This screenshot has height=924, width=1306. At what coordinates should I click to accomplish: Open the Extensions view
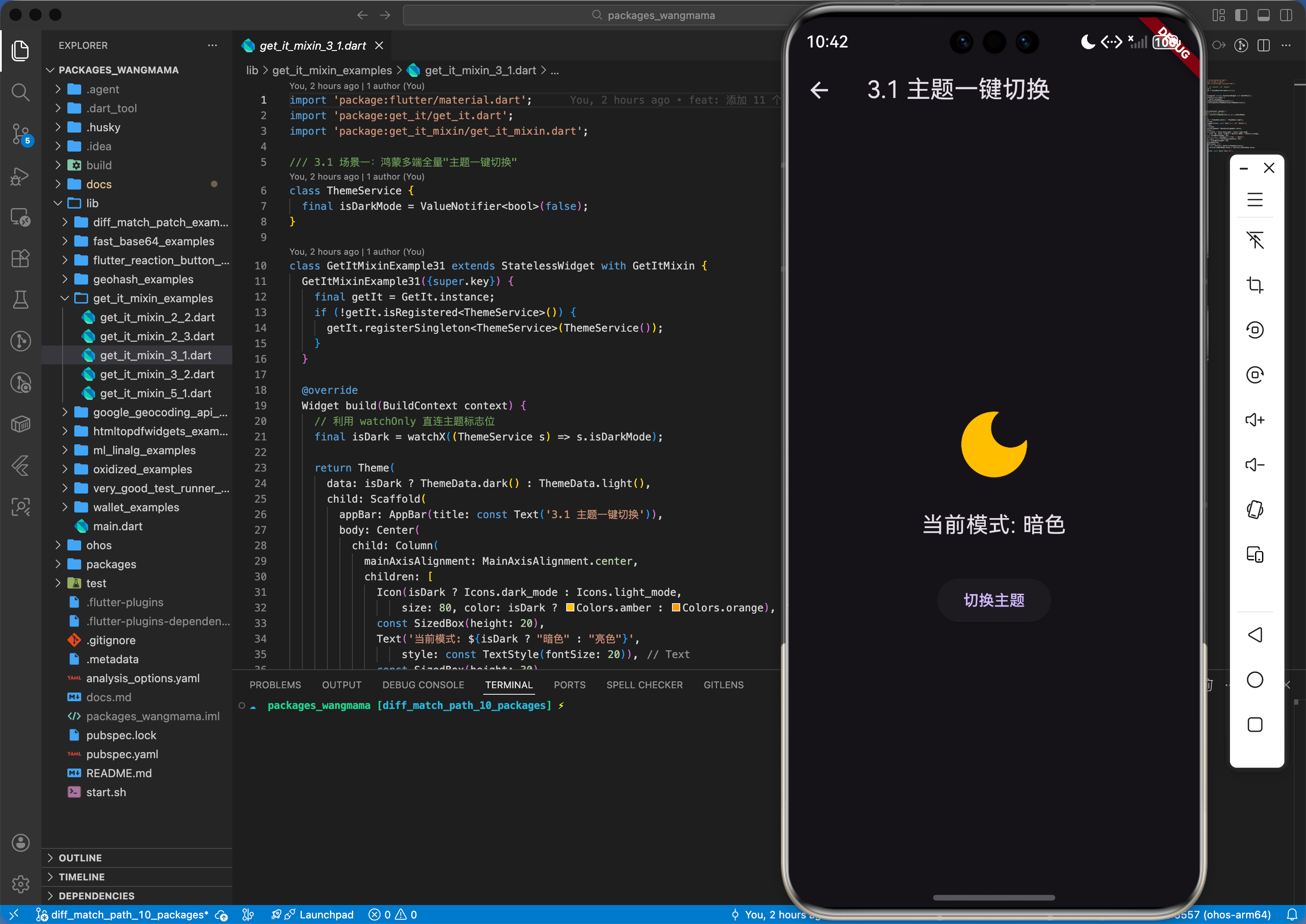tap(20, 258)
